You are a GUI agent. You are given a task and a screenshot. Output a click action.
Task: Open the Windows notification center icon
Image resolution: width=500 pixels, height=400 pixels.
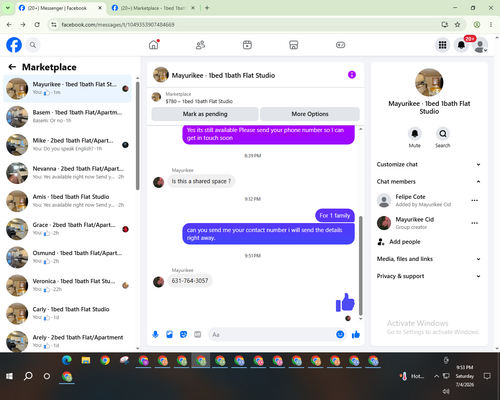click(487, 376)
